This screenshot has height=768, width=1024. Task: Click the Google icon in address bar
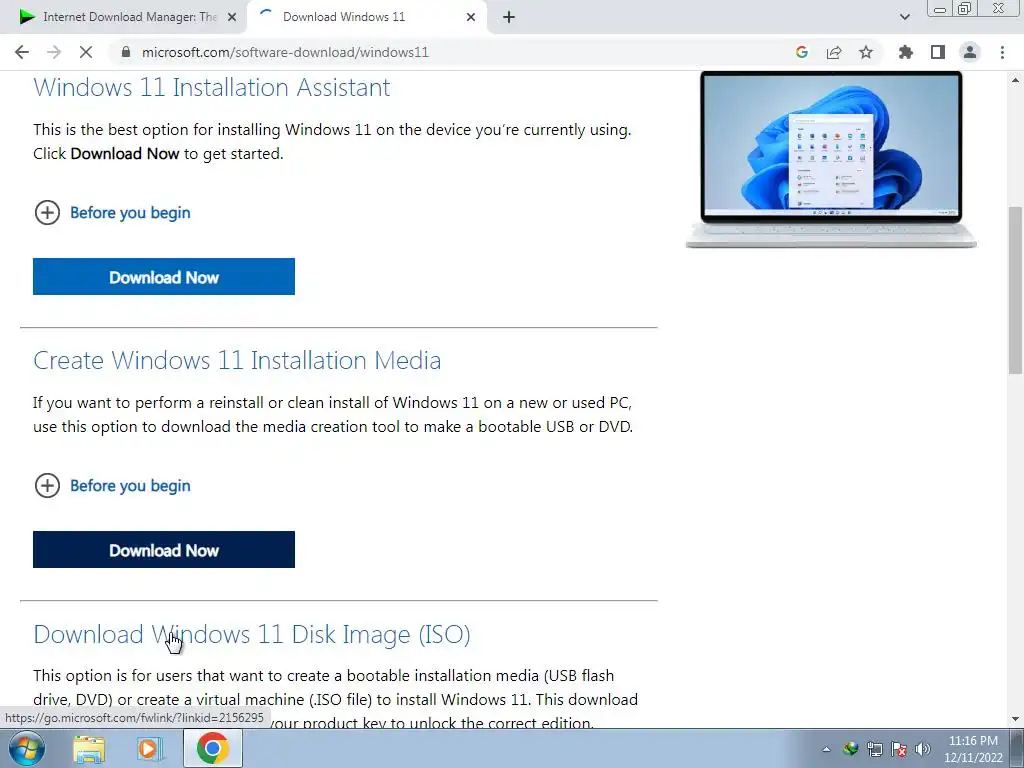(x=802, y=52)
